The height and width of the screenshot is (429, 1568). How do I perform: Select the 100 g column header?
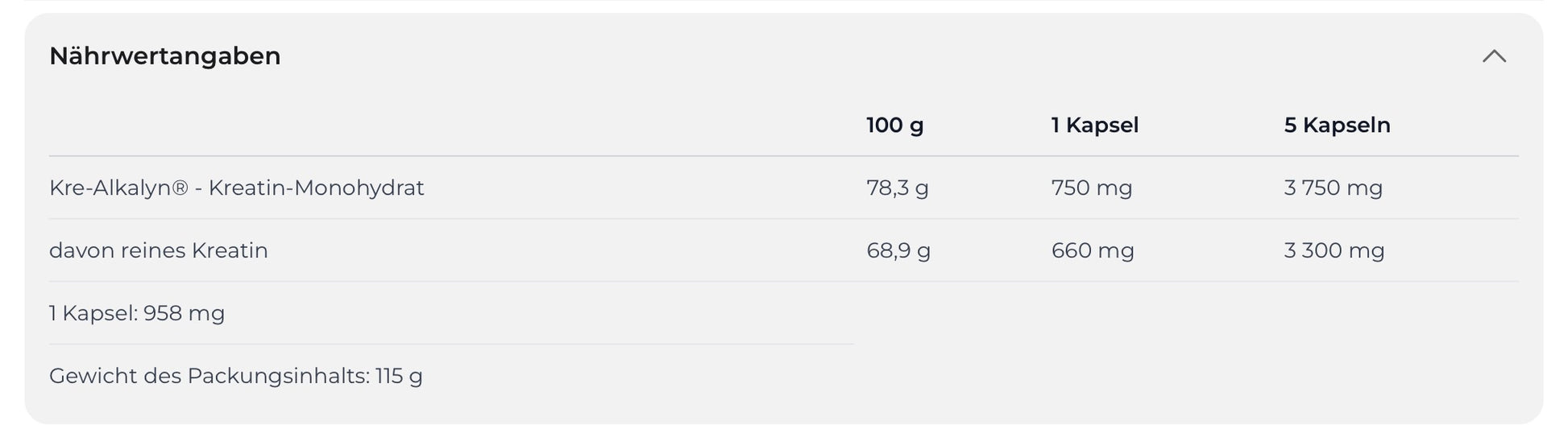(x=894, y=126)
